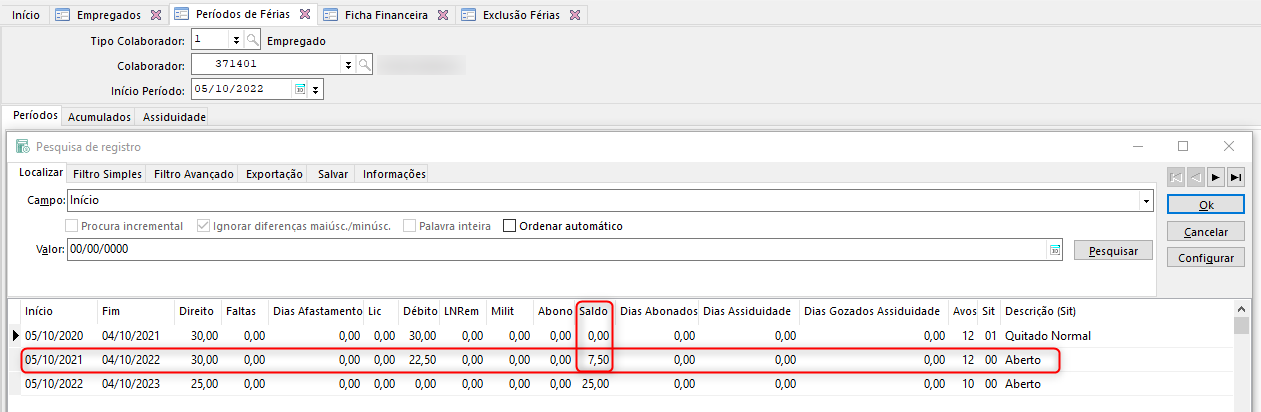
Task: Click the form icon on Empregados tab
Action: [x=64, y=16]
